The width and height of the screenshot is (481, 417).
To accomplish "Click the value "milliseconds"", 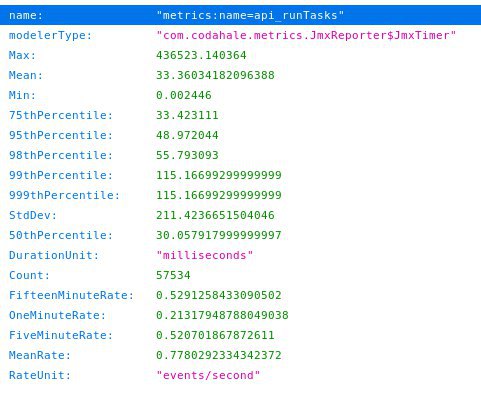I will (x=204, y=255).
